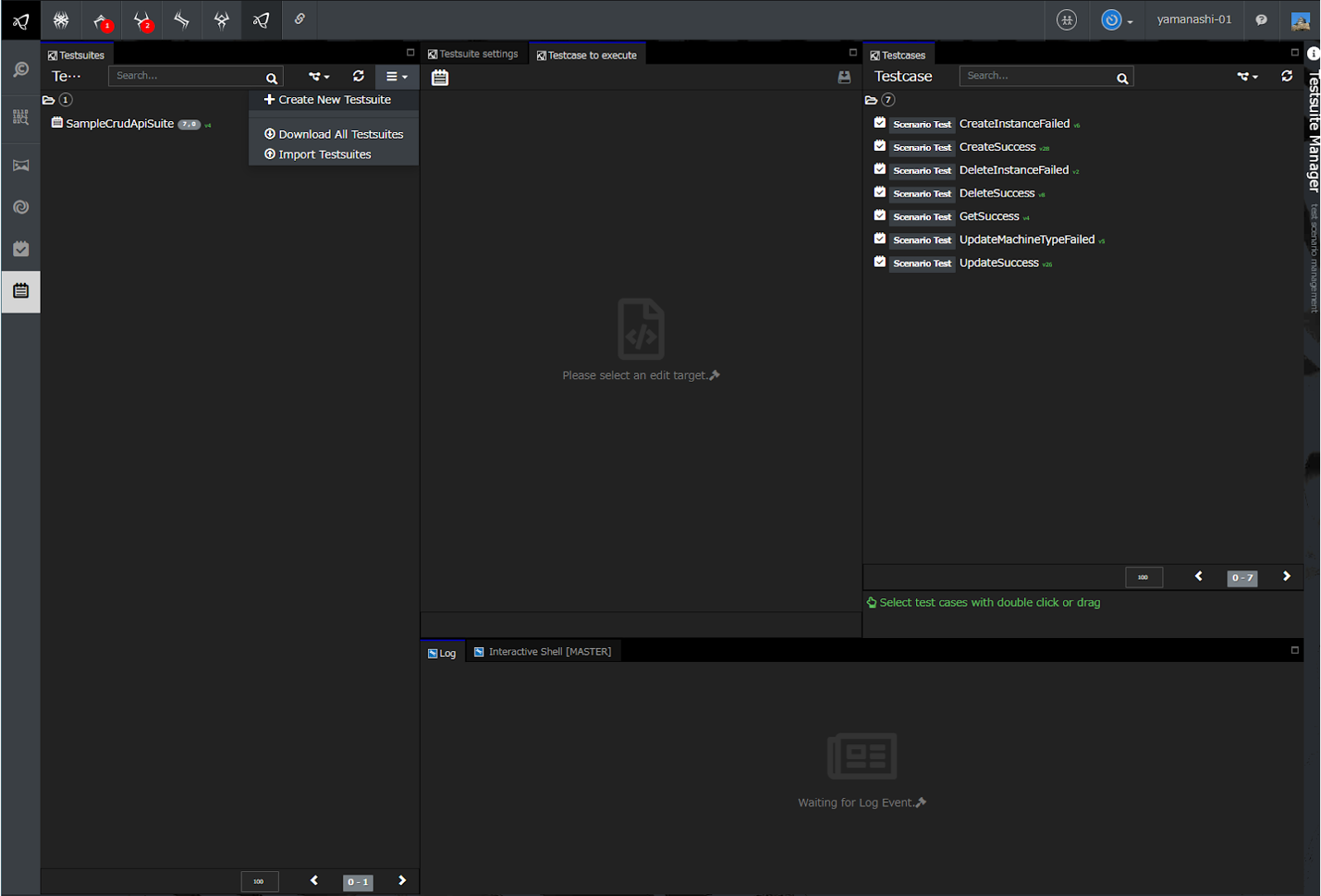Screen dimensions: 1321x896
Task: Select the checkmark calendar icon in the left sidebar
Action: tap(21, 249)
